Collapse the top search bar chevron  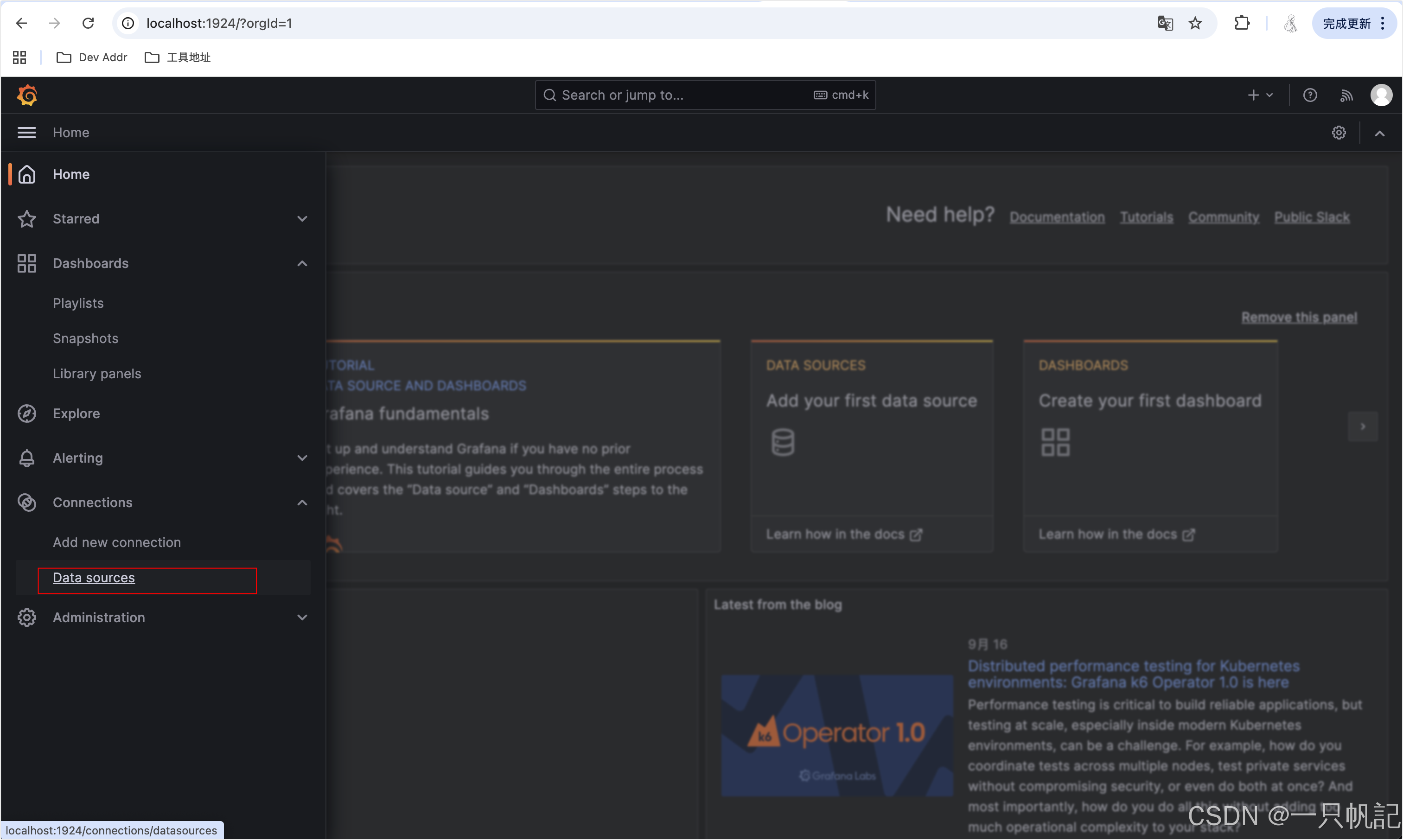pos(1380,134)
